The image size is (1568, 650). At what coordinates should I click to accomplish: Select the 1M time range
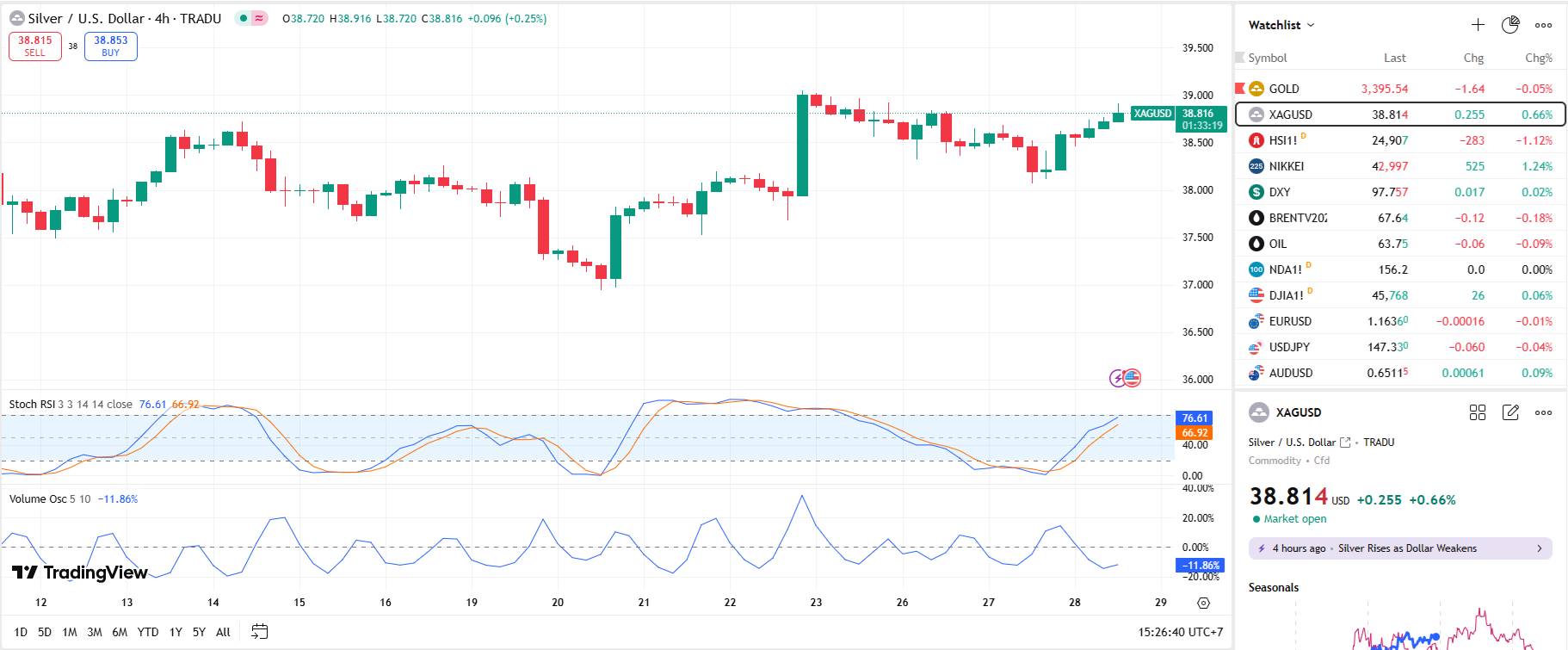coord(70,632)
